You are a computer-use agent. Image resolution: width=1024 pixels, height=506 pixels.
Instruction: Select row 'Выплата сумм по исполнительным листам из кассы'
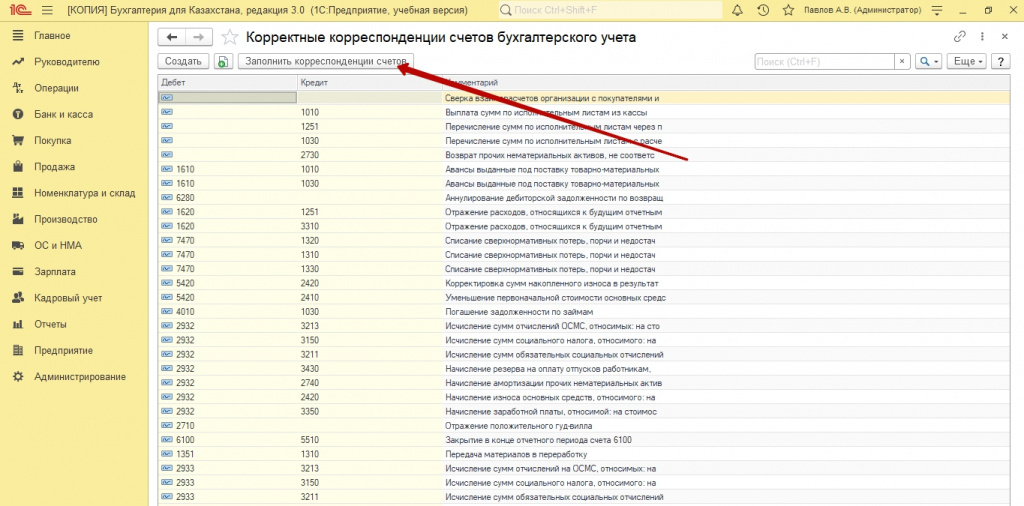tap(584, 112)
